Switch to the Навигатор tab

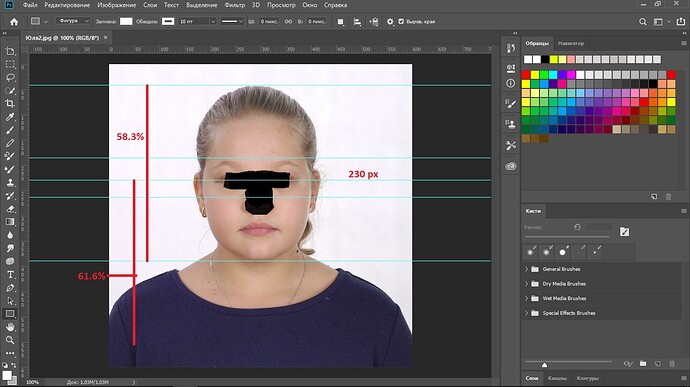(x=571, y=43)
